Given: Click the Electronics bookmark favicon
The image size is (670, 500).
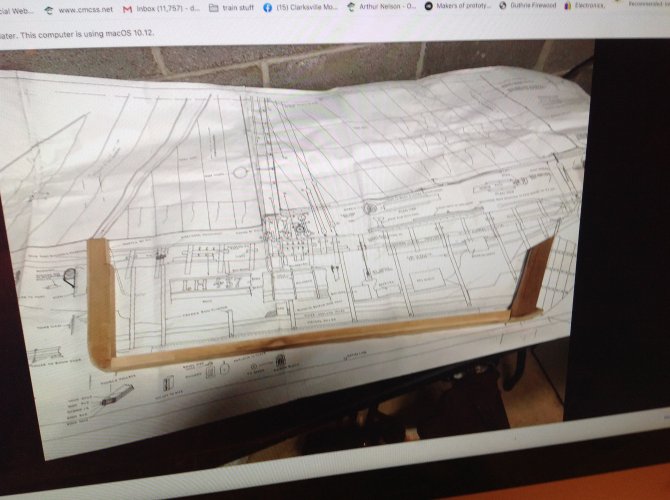Looking at the screenshot, I should pyautogui.click(x=568, y=6).
